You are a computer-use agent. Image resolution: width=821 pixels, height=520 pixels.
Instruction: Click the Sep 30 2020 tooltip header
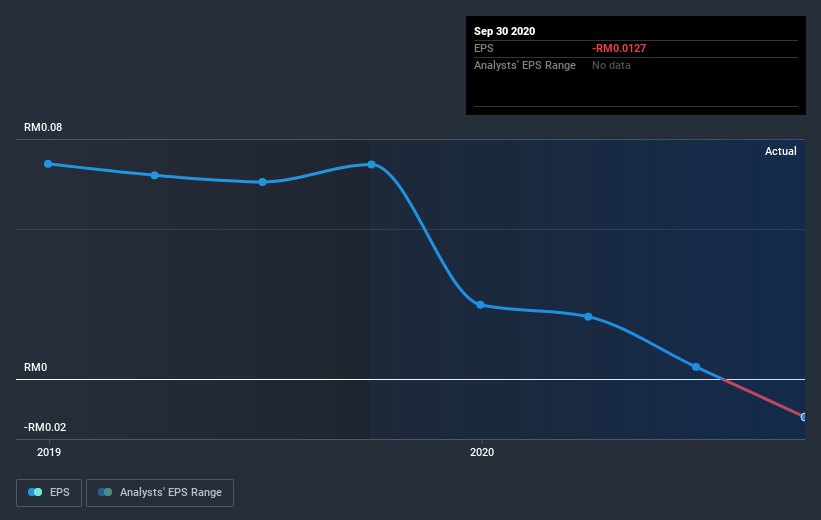pos(504,31)
